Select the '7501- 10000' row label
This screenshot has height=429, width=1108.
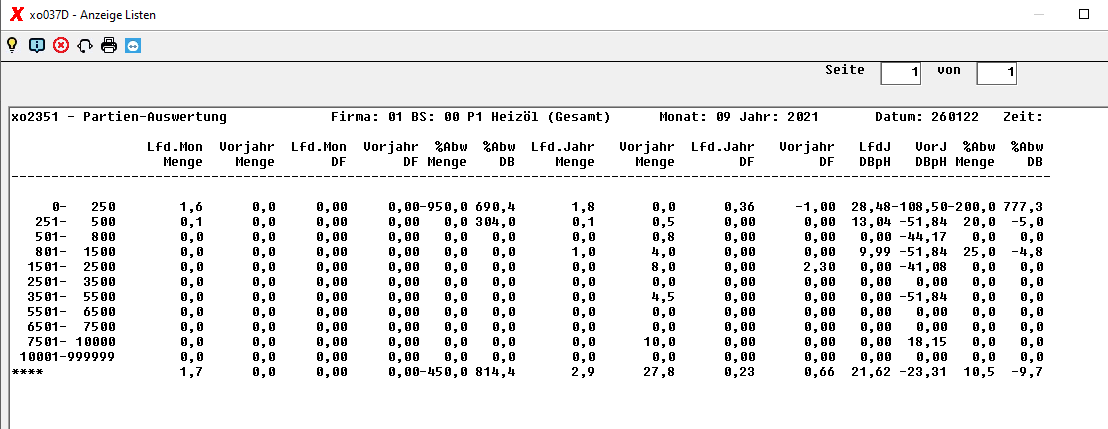click(x=71, y=342)
